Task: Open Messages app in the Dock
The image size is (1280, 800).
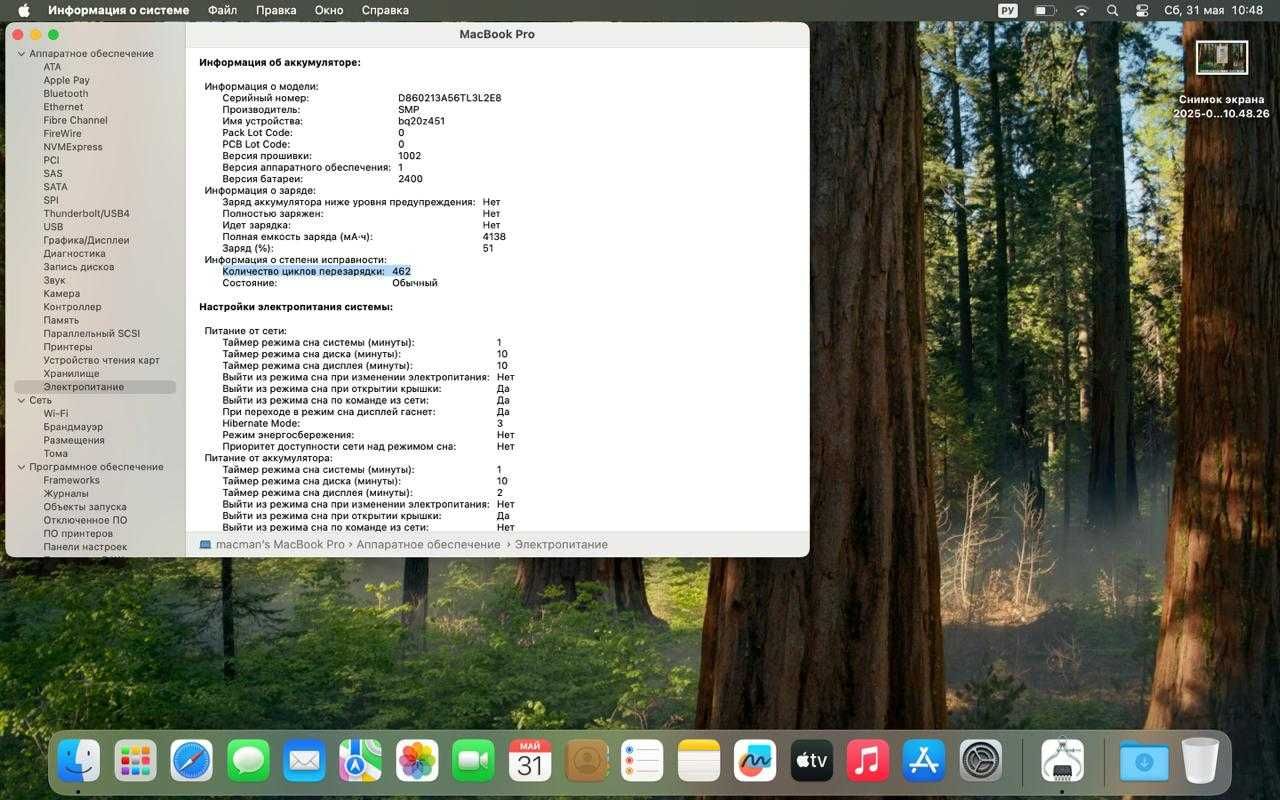Action: [x=248, y=761]
